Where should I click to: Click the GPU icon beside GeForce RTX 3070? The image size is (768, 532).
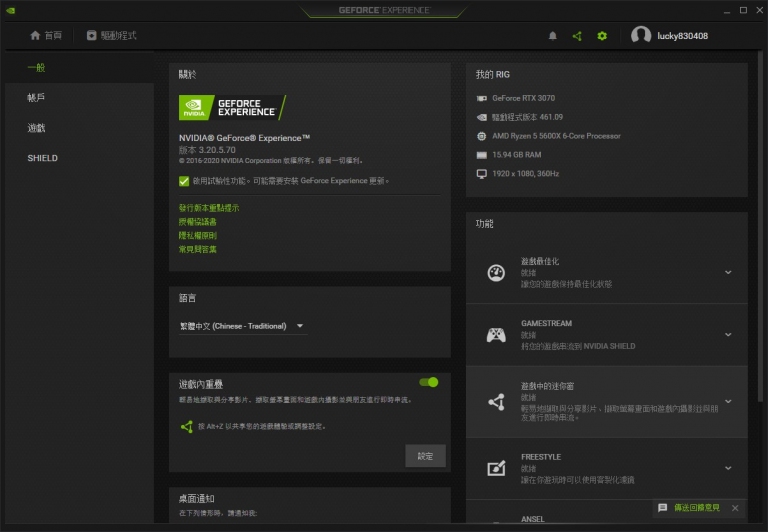[481, 98]
